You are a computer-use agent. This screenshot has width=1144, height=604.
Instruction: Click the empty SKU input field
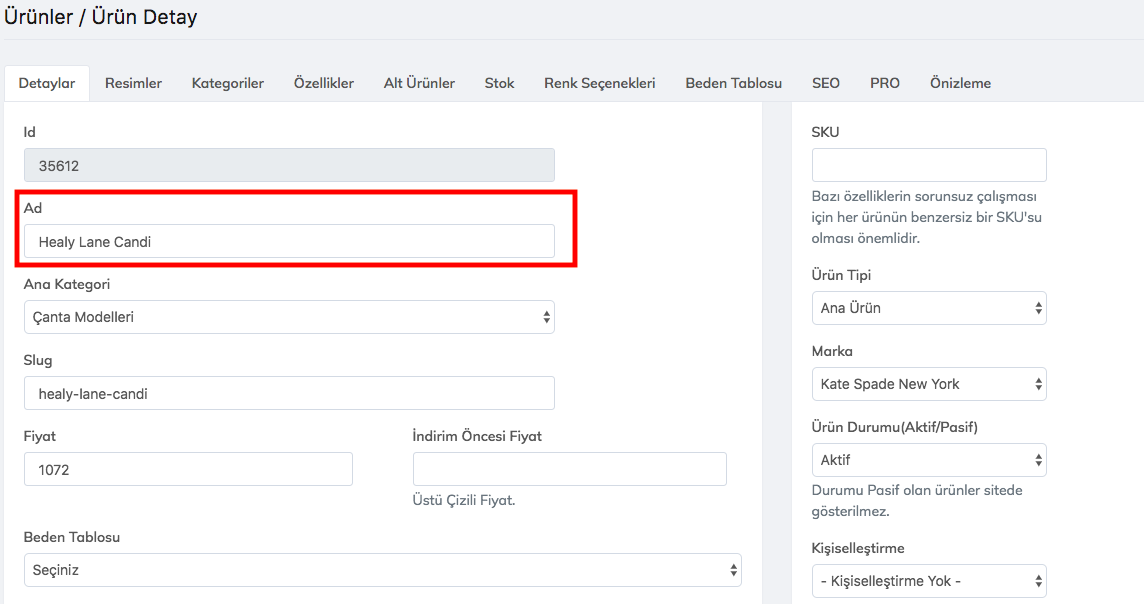coord(928,165)
